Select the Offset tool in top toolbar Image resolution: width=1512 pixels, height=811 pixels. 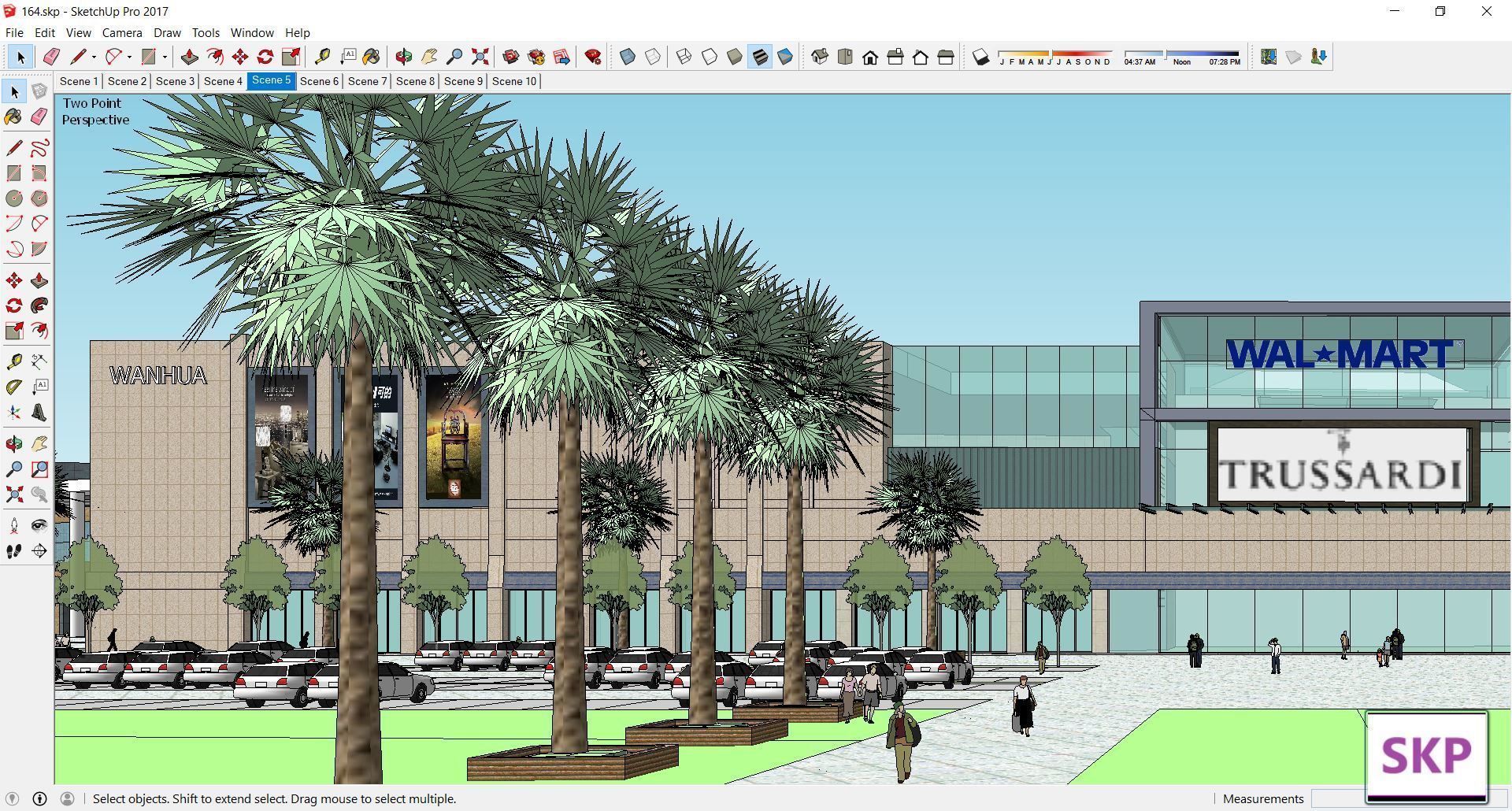pyautogui.click(x=214, y=57)
